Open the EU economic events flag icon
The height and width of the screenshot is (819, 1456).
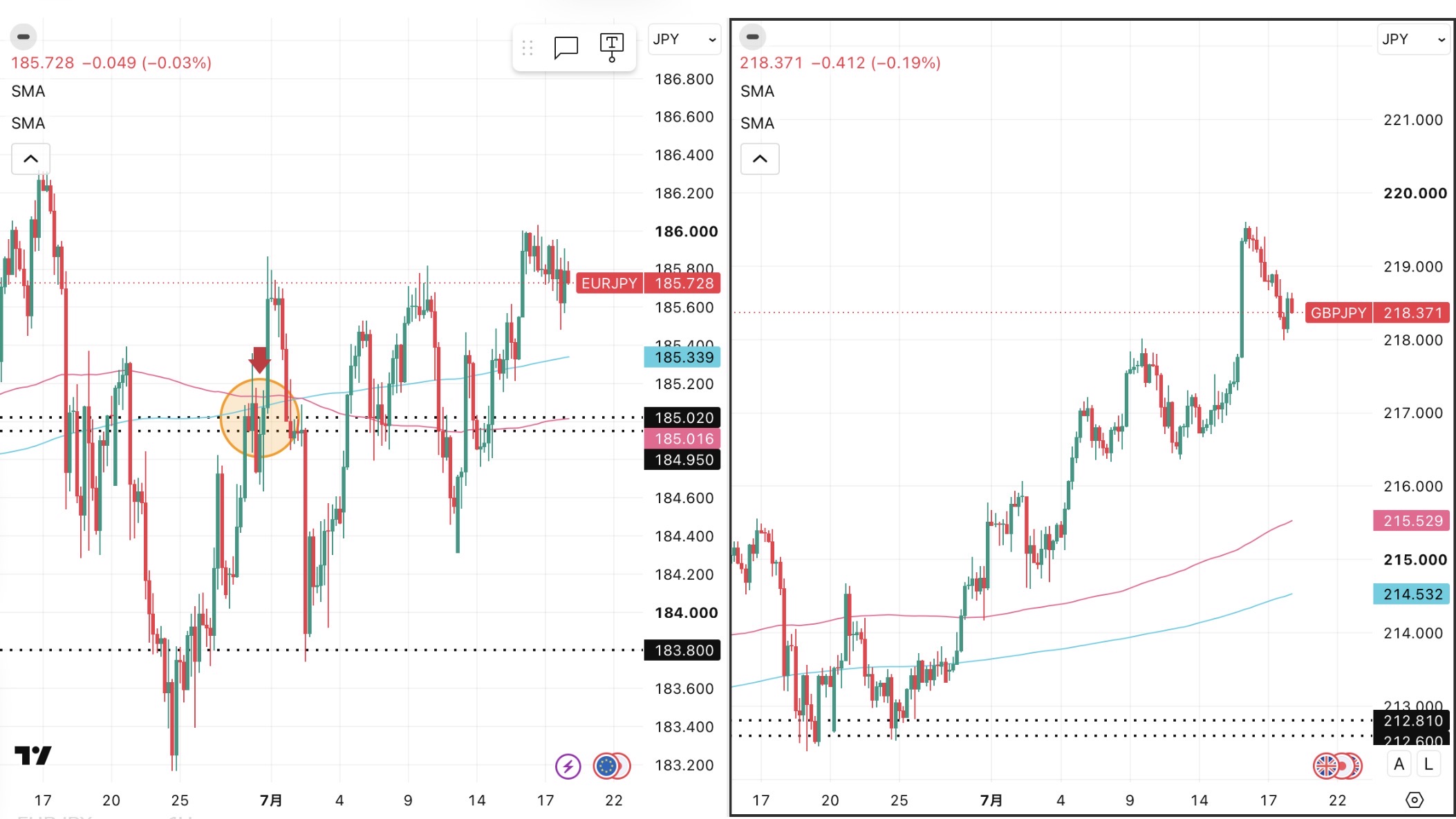pos(606,766)
